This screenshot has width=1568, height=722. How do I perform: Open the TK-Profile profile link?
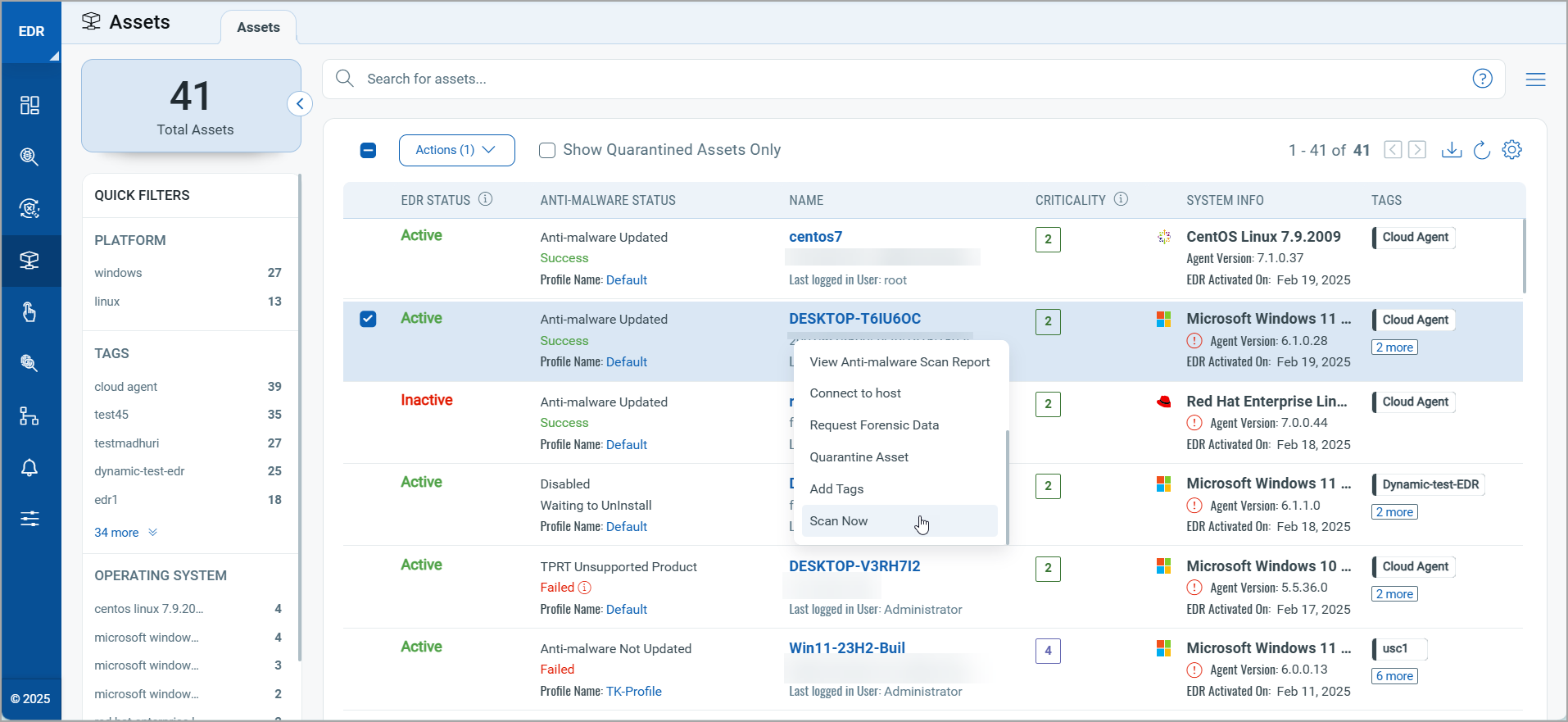[633, 692]
